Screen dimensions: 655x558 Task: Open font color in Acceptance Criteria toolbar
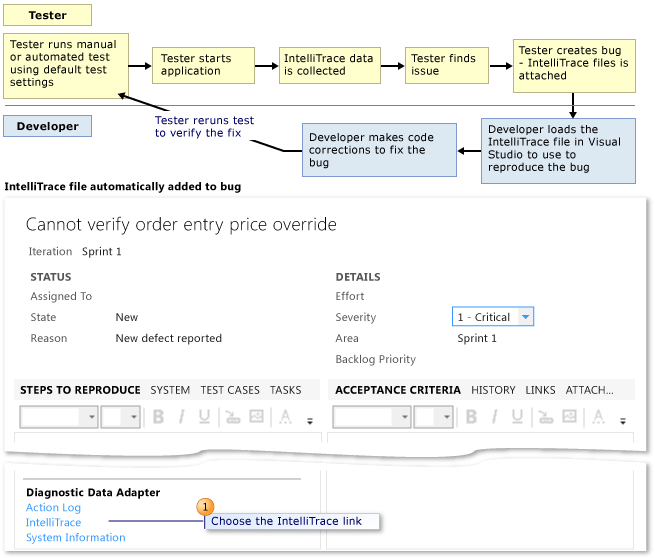[599, 416]
